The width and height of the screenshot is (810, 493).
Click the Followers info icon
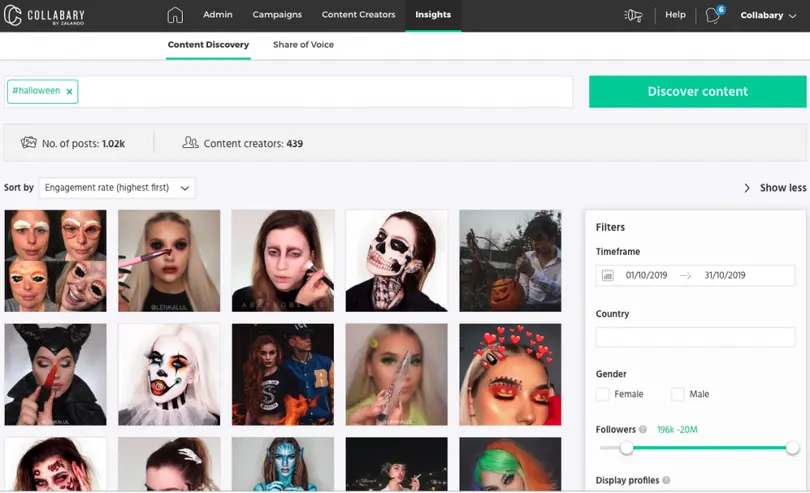pyautogui.click(x=643, y=429)
